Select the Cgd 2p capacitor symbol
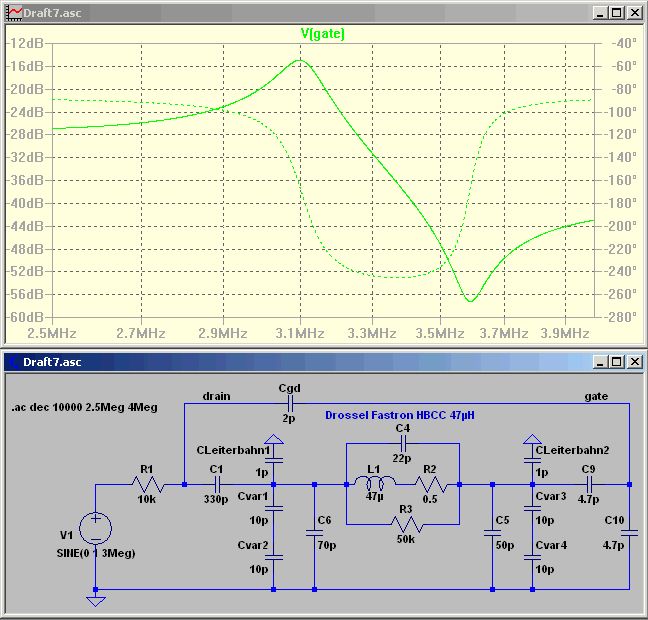The height and width of the screenshot is (620, 648). 288,403
